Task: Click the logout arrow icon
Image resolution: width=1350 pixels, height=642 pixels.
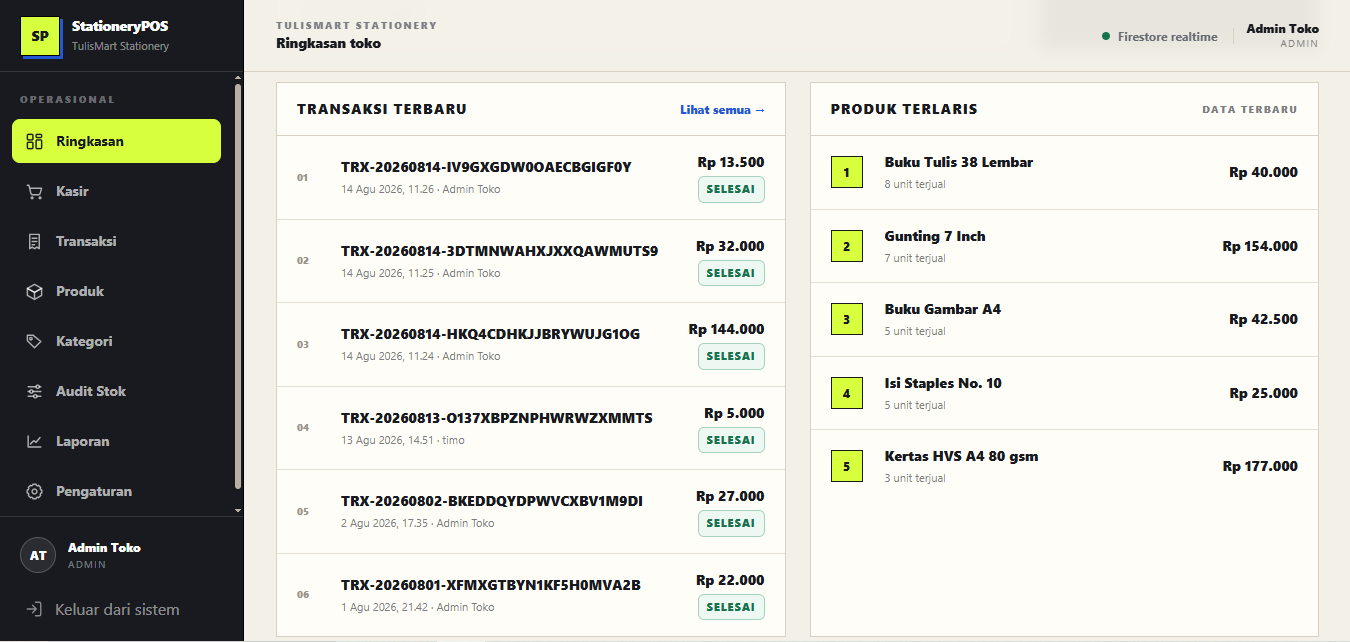Action: tap(35, 609)
